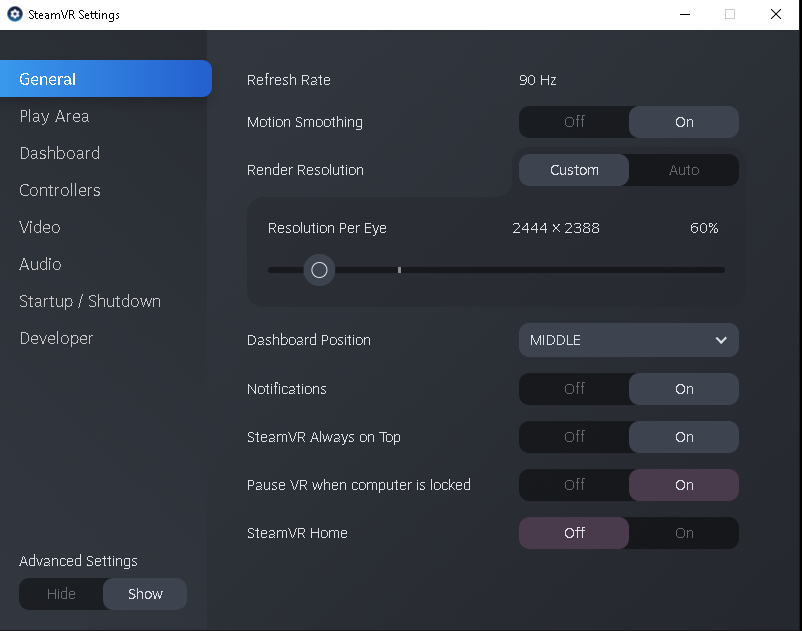This screenshot has height=631, width=802.
Task: Turn off SteamVR Always on Top
Action: 574,437
